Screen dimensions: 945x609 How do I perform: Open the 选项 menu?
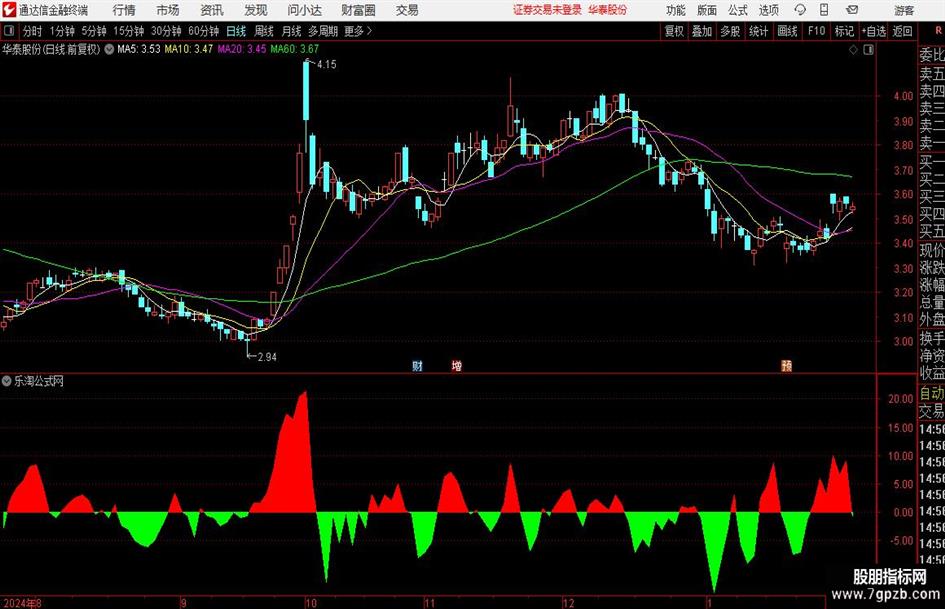pos(768,10)
